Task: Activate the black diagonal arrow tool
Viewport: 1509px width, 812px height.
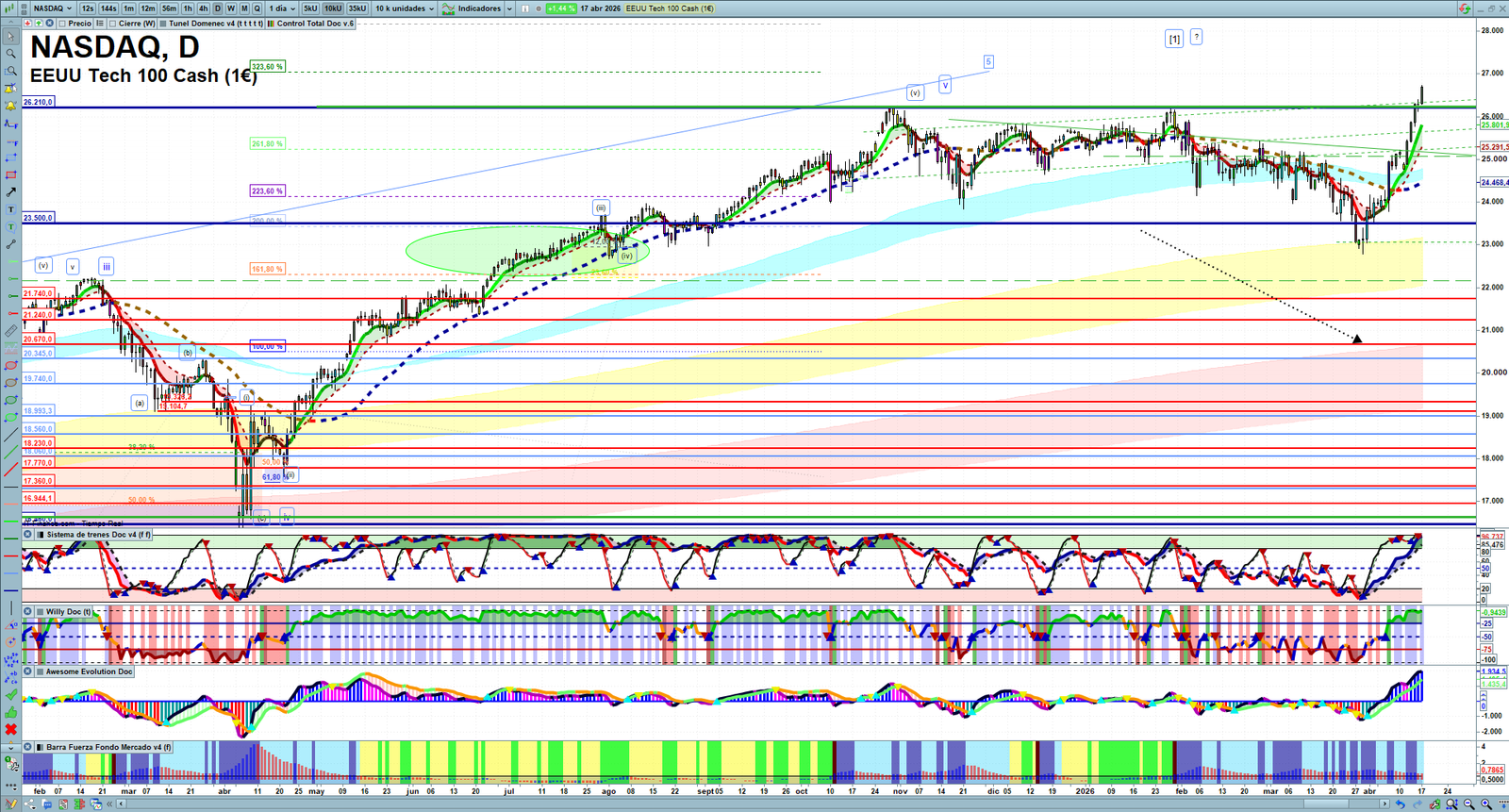Action: (11, 192)
